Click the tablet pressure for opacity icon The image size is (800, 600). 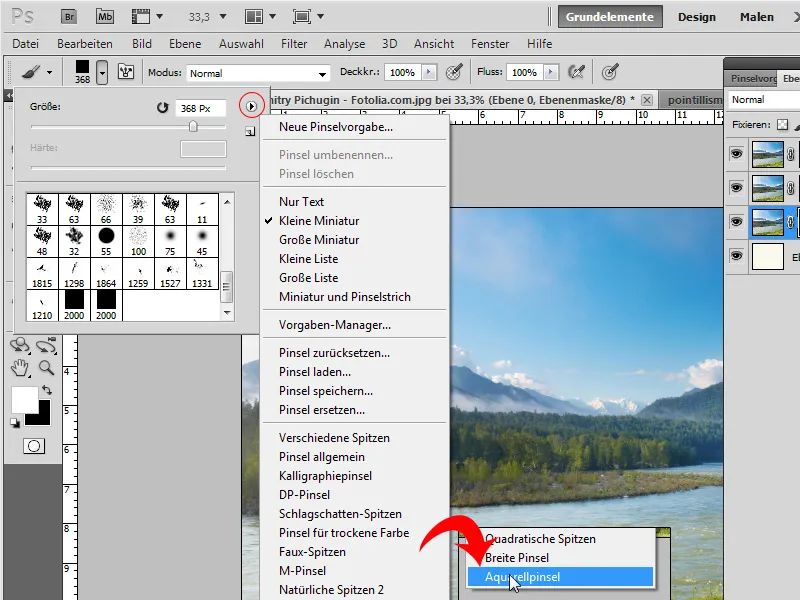point(454,72)
